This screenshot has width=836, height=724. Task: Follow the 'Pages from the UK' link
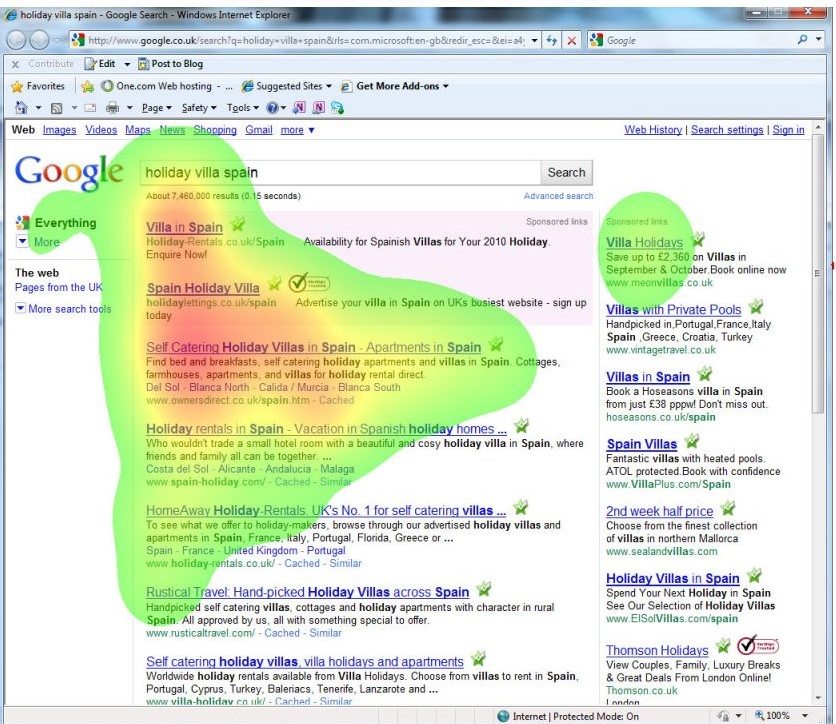[x=59, y=287]
